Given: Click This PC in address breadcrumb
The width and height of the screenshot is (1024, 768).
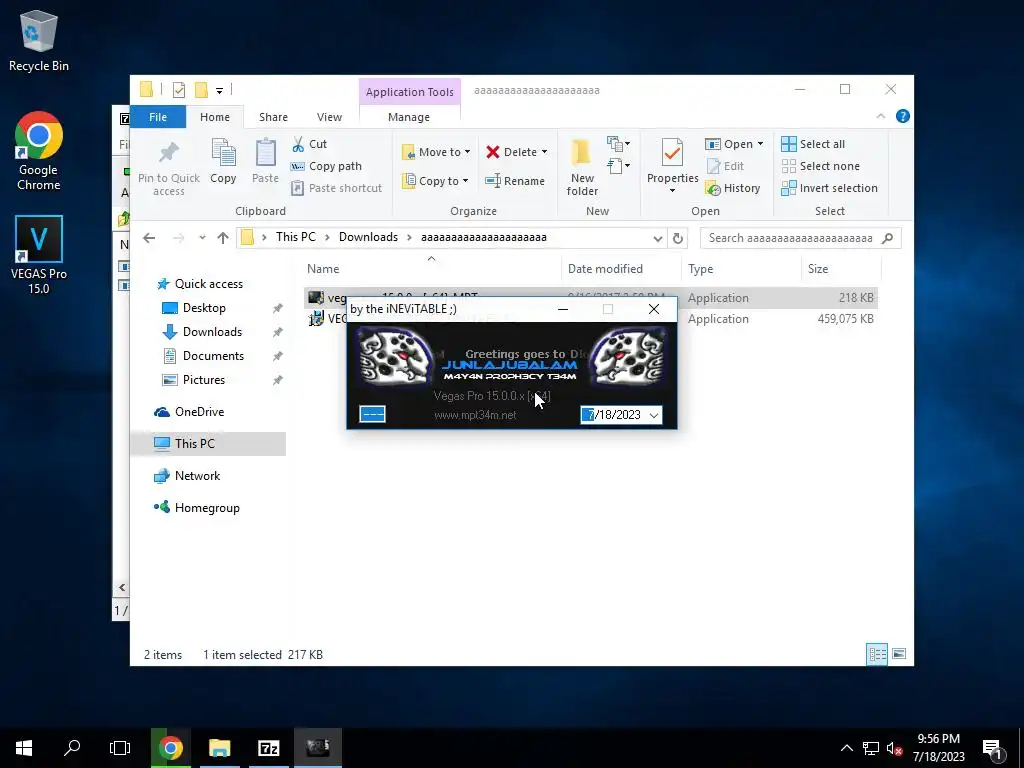Looking at the screenshot, I should pos(295,237).
